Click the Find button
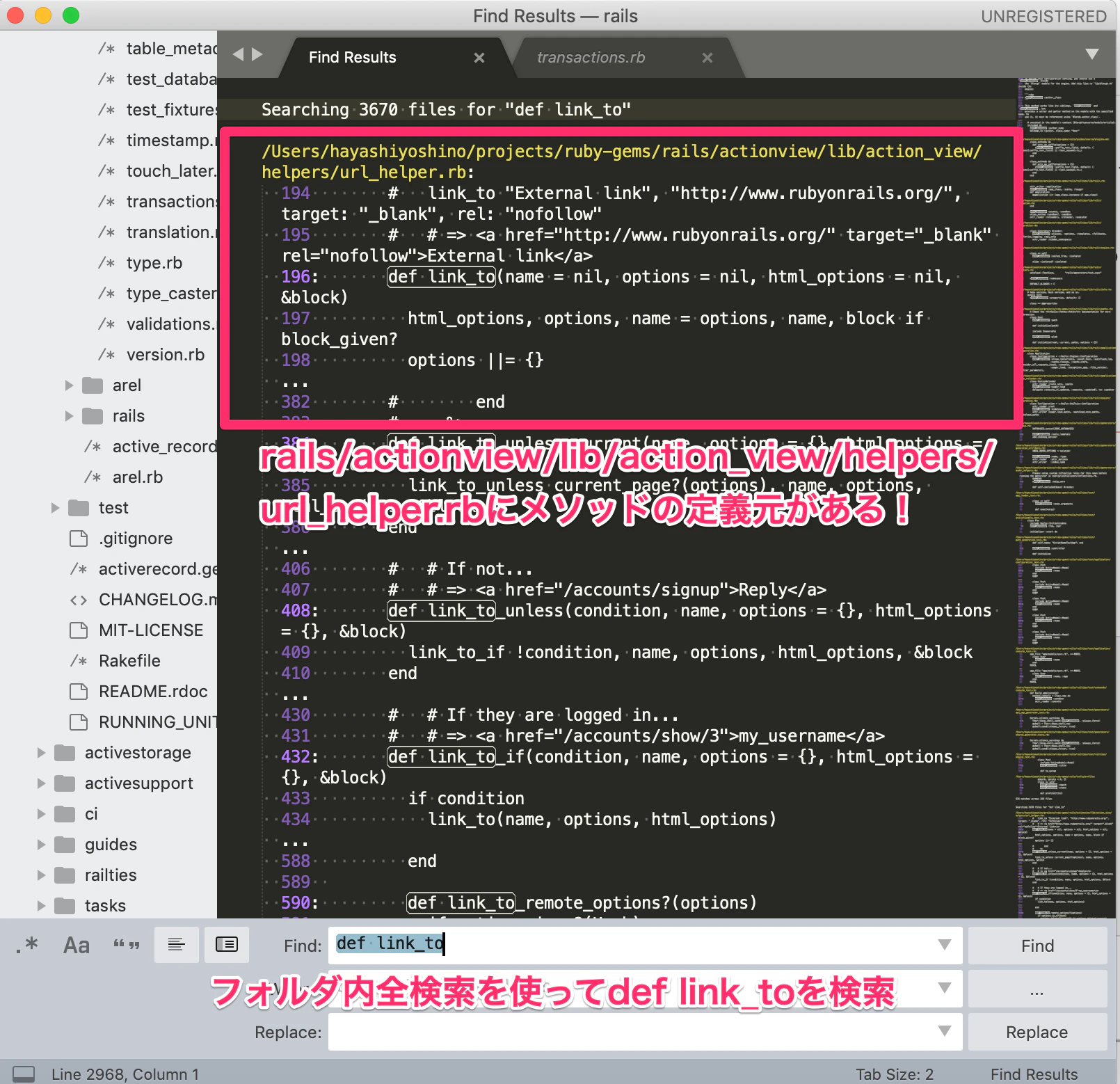Image resolution: width=1120 pixels, height=1084 pixels. click(1037, 946)
